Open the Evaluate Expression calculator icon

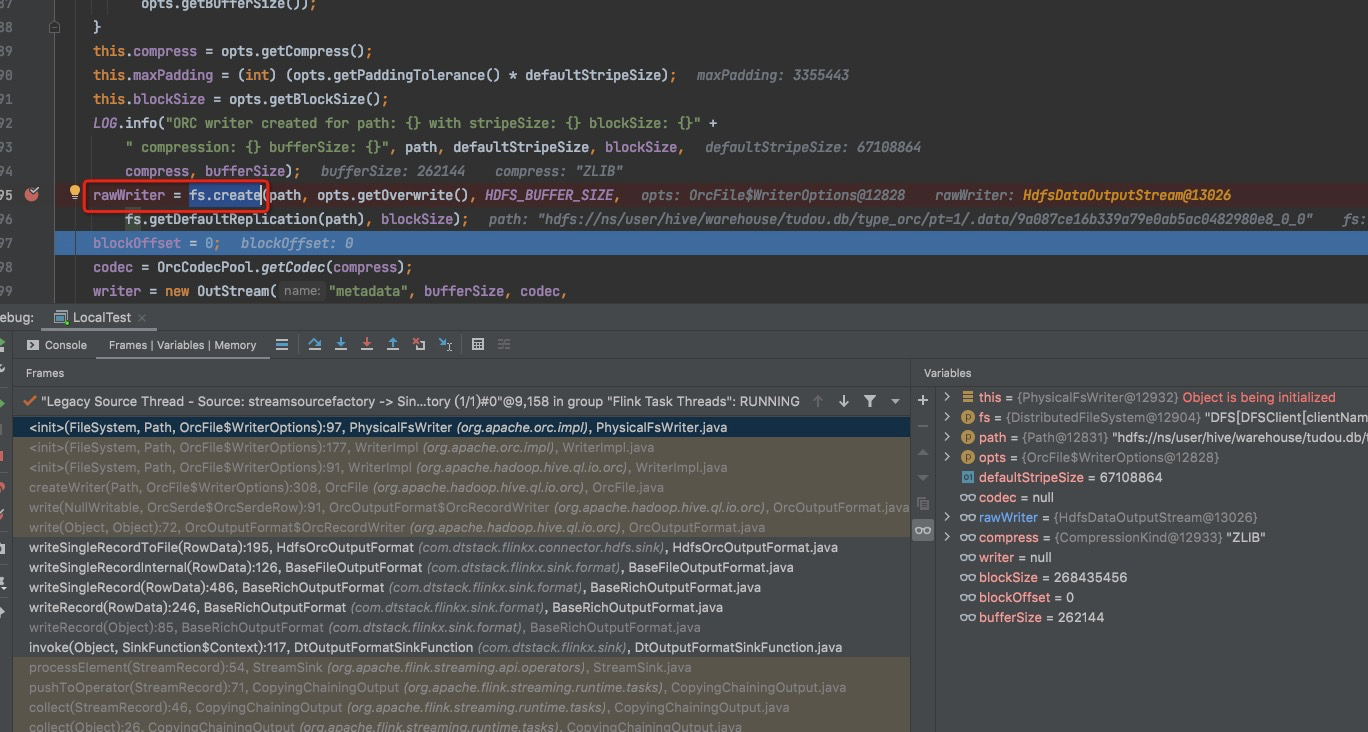478,344
